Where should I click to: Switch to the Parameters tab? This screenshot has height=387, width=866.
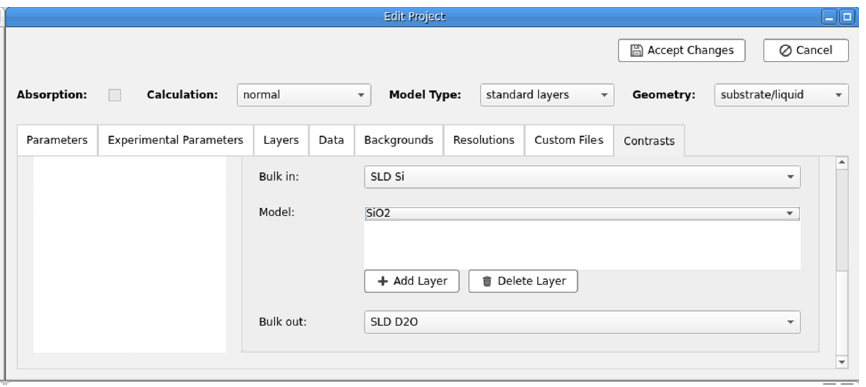pyautogui.click(x=57, y=140)
